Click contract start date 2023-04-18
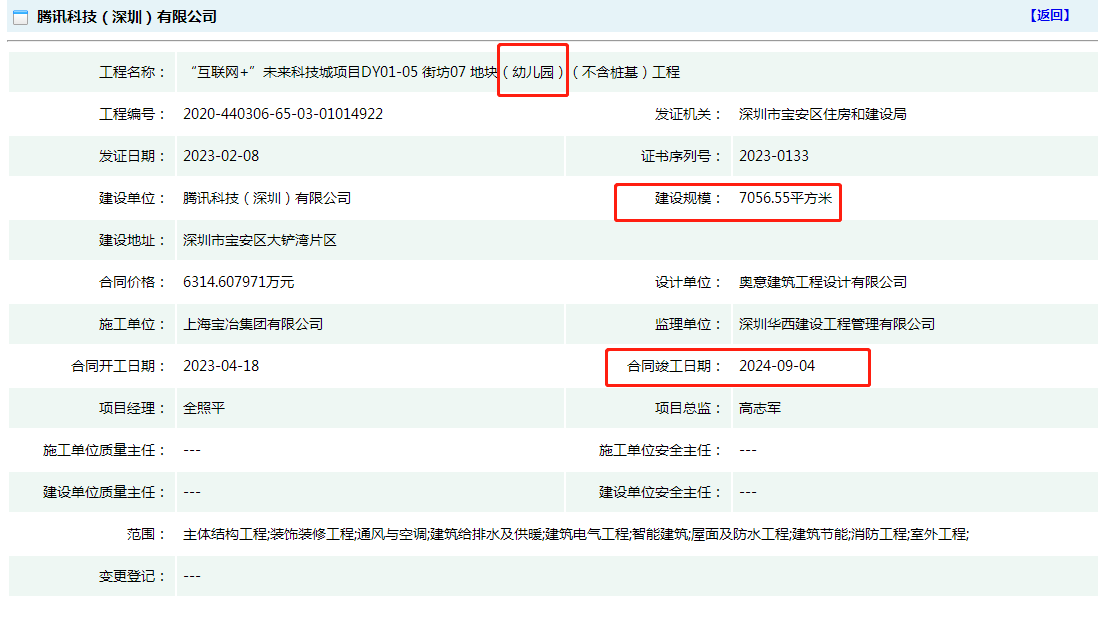Screen dimensions: 1098x639 (x=221, y=366)
